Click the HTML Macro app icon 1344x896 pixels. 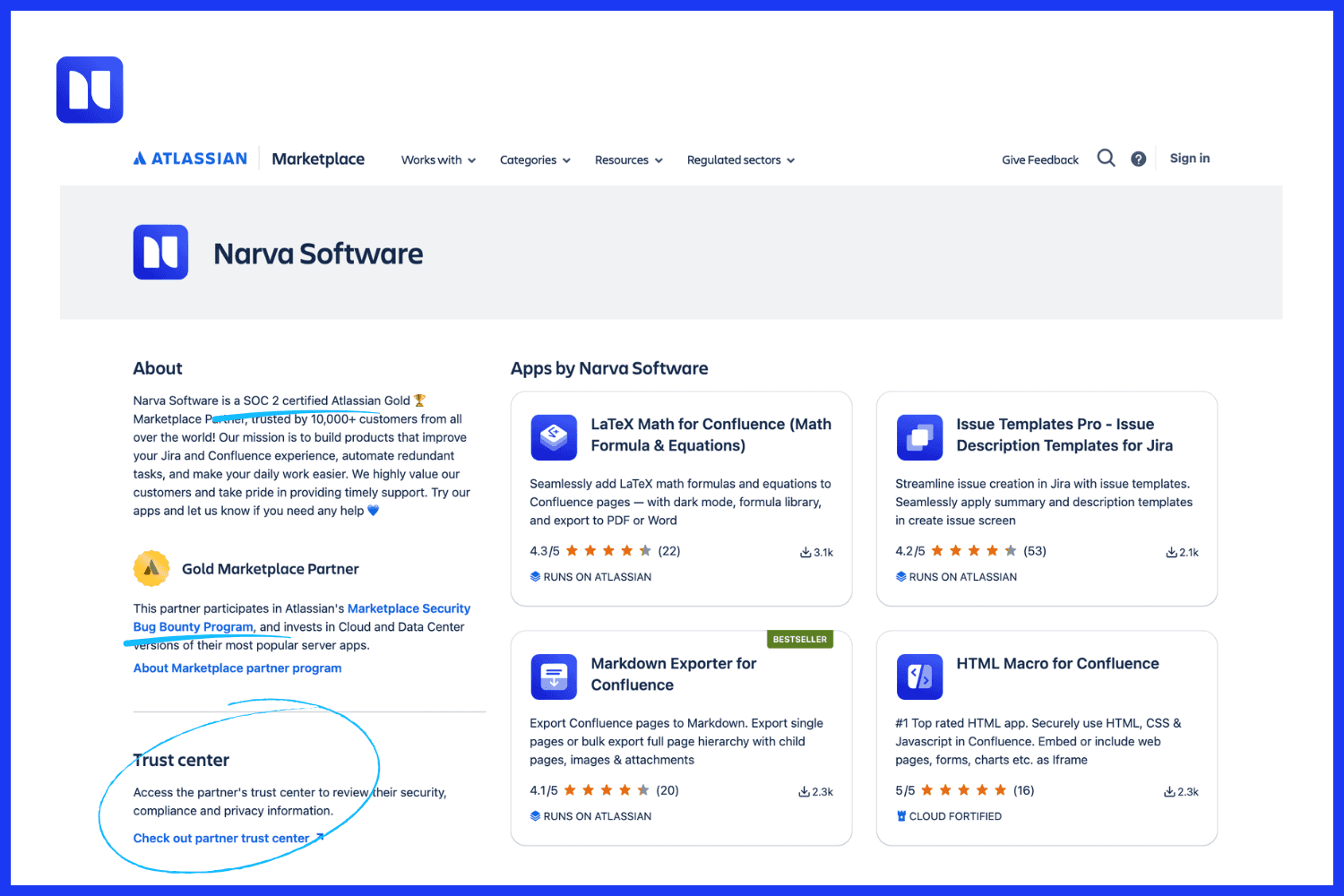(x=919, y=676)
